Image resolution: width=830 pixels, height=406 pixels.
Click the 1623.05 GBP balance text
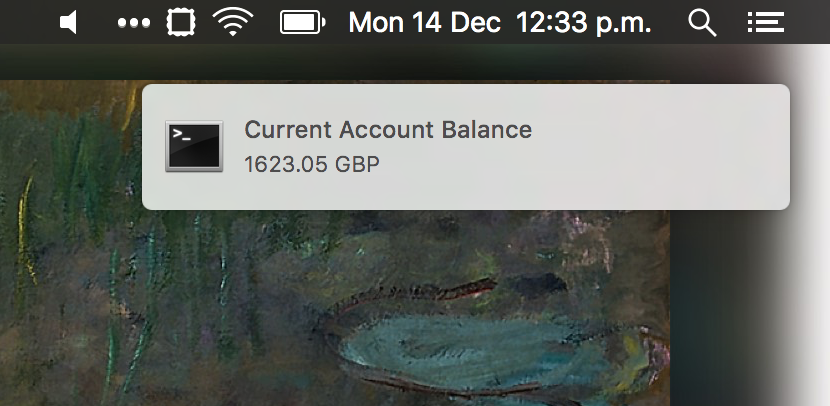[x=312, y=165]
